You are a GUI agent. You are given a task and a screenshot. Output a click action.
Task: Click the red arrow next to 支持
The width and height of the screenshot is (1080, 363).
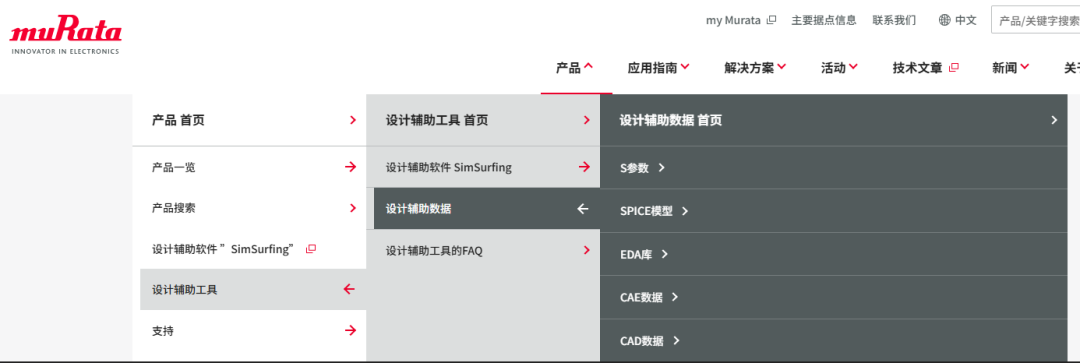click(x=351, y=331)
